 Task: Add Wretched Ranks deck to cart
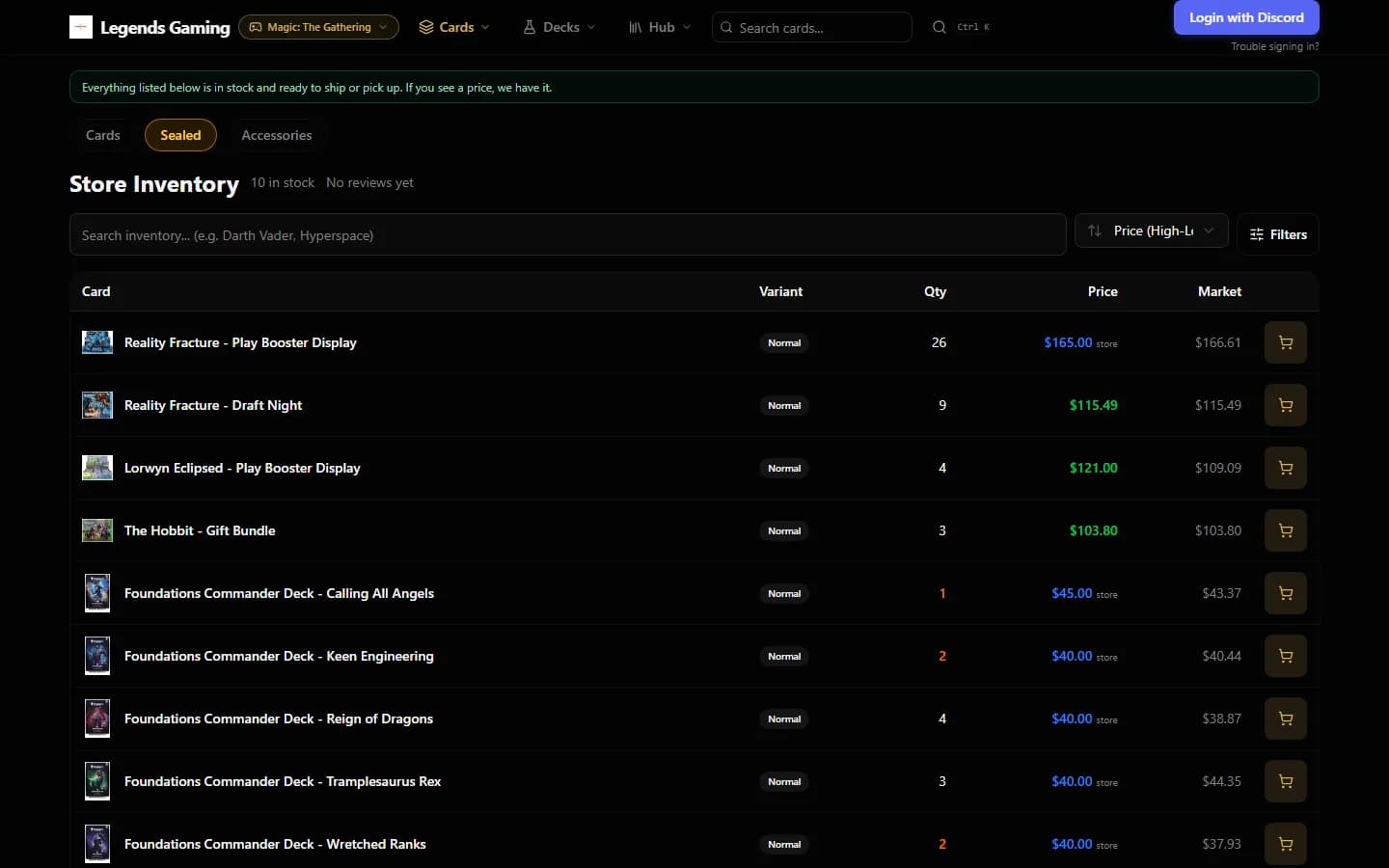click(x=1286, y=844)
